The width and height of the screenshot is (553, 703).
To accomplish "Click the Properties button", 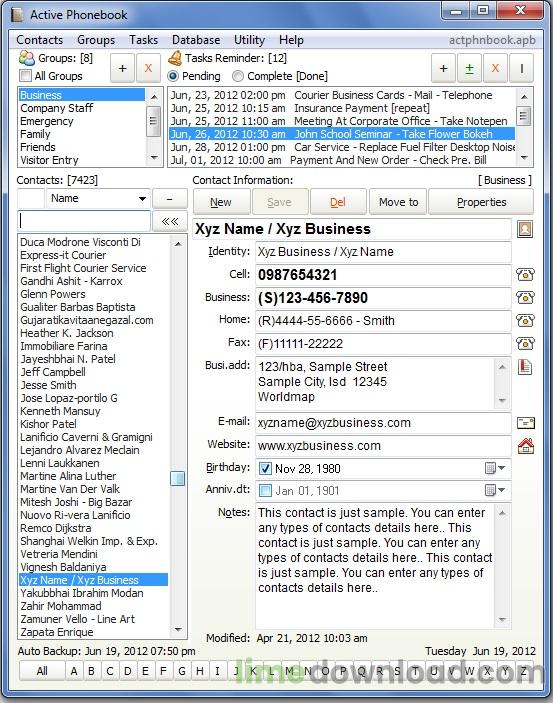I will 481,202.
